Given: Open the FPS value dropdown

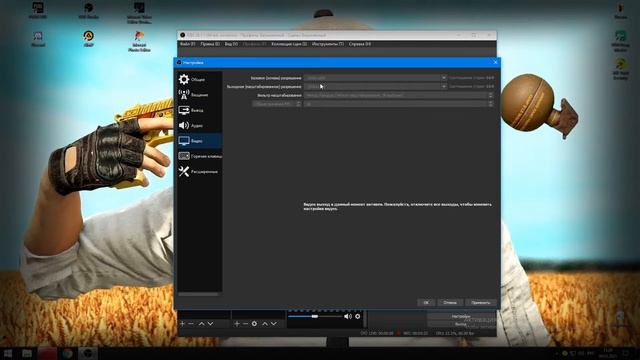Looking at the screenshot, I should 398,104.
